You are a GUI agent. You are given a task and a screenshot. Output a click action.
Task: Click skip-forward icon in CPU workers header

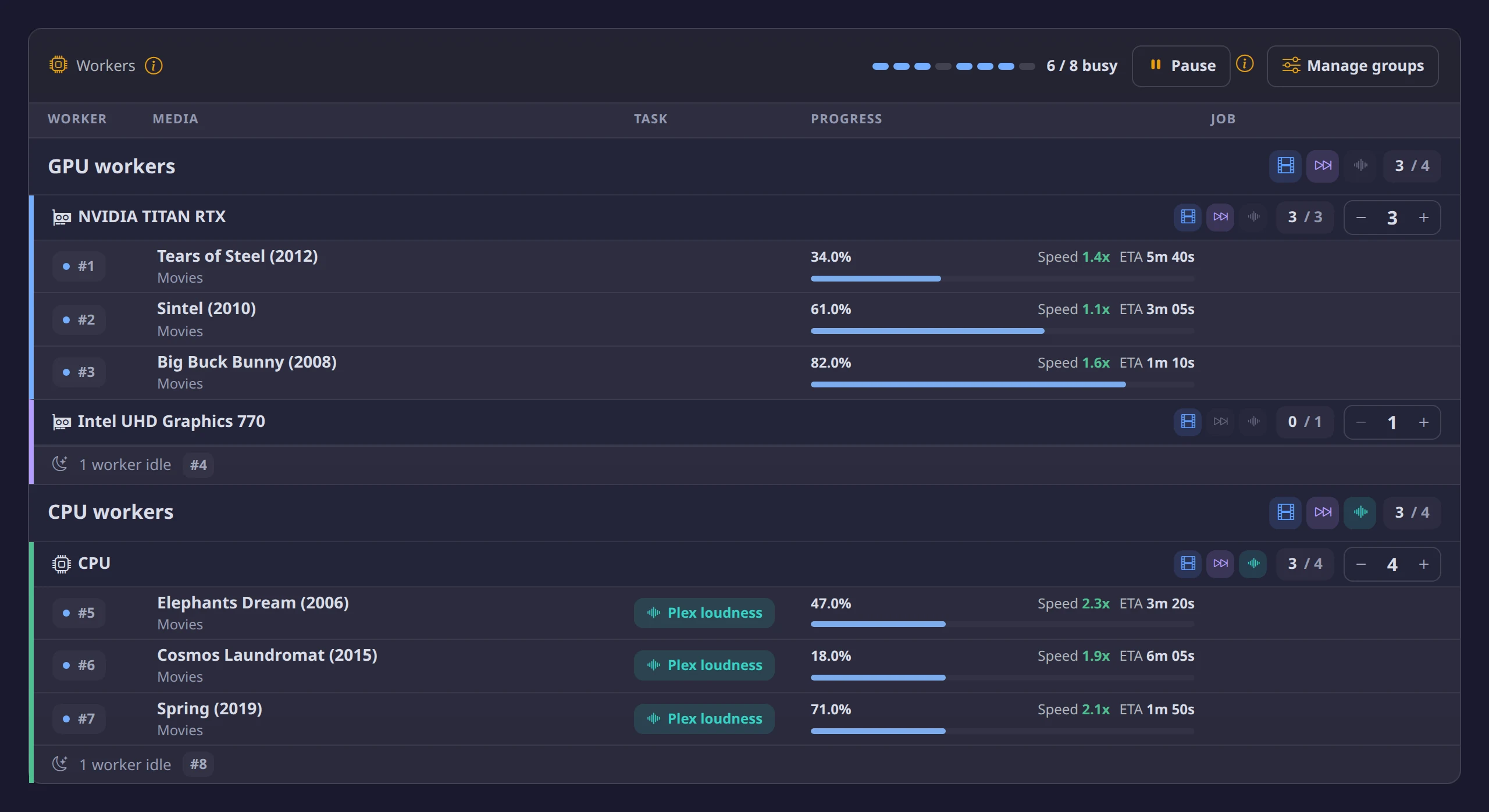[1323, 512]
